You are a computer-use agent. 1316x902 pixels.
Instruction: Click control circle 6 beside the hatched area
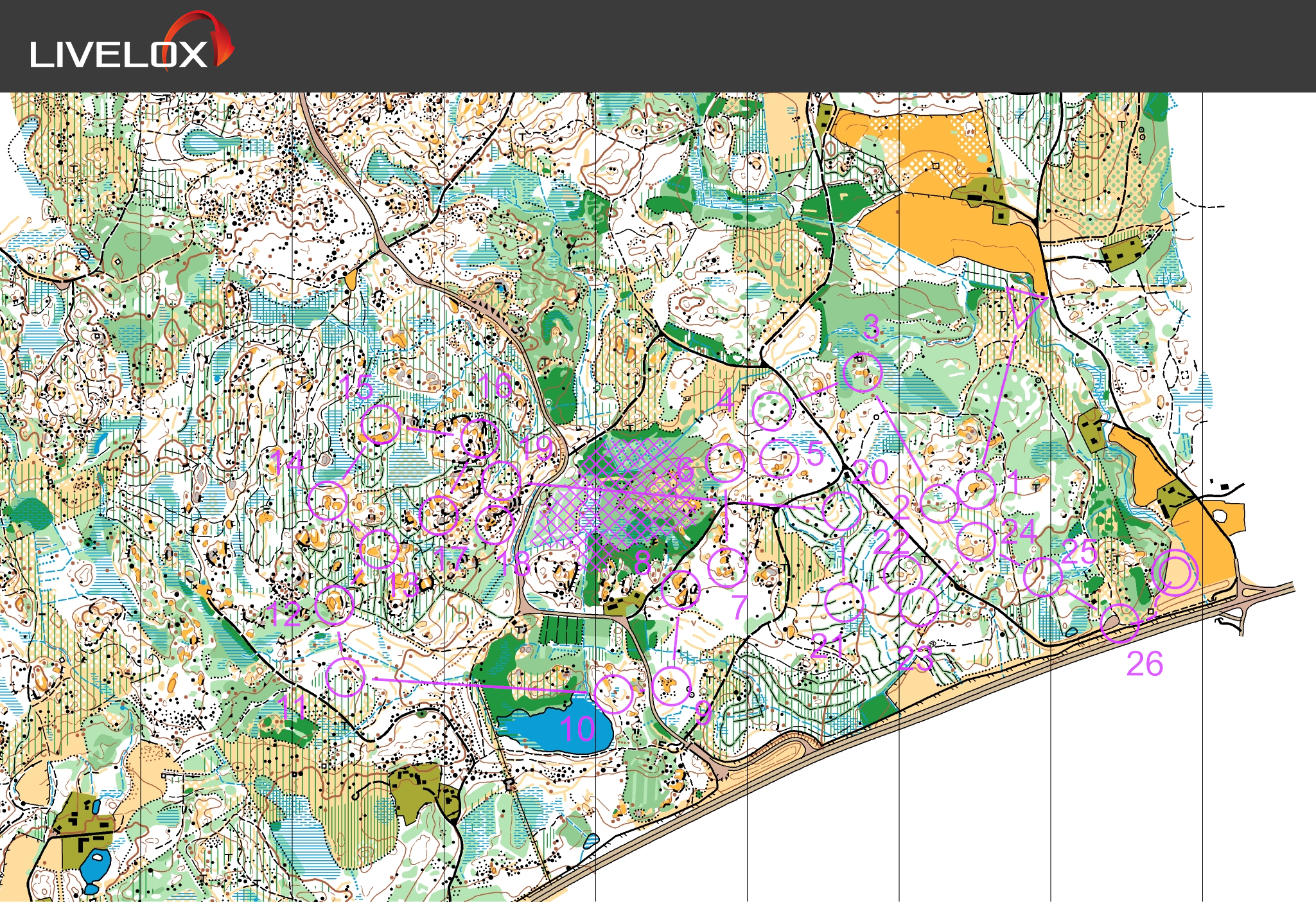725,463
